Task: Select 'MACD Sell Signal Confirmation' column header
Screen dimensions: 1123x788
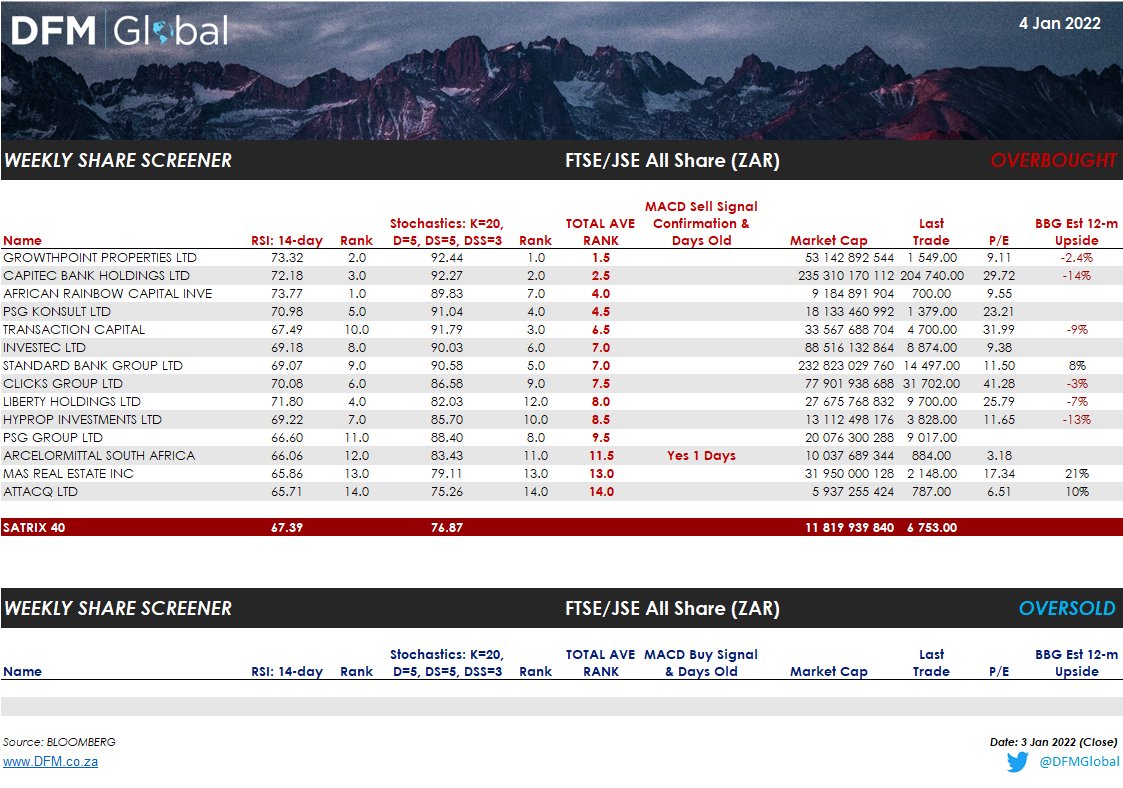Action: coord(701,223)
